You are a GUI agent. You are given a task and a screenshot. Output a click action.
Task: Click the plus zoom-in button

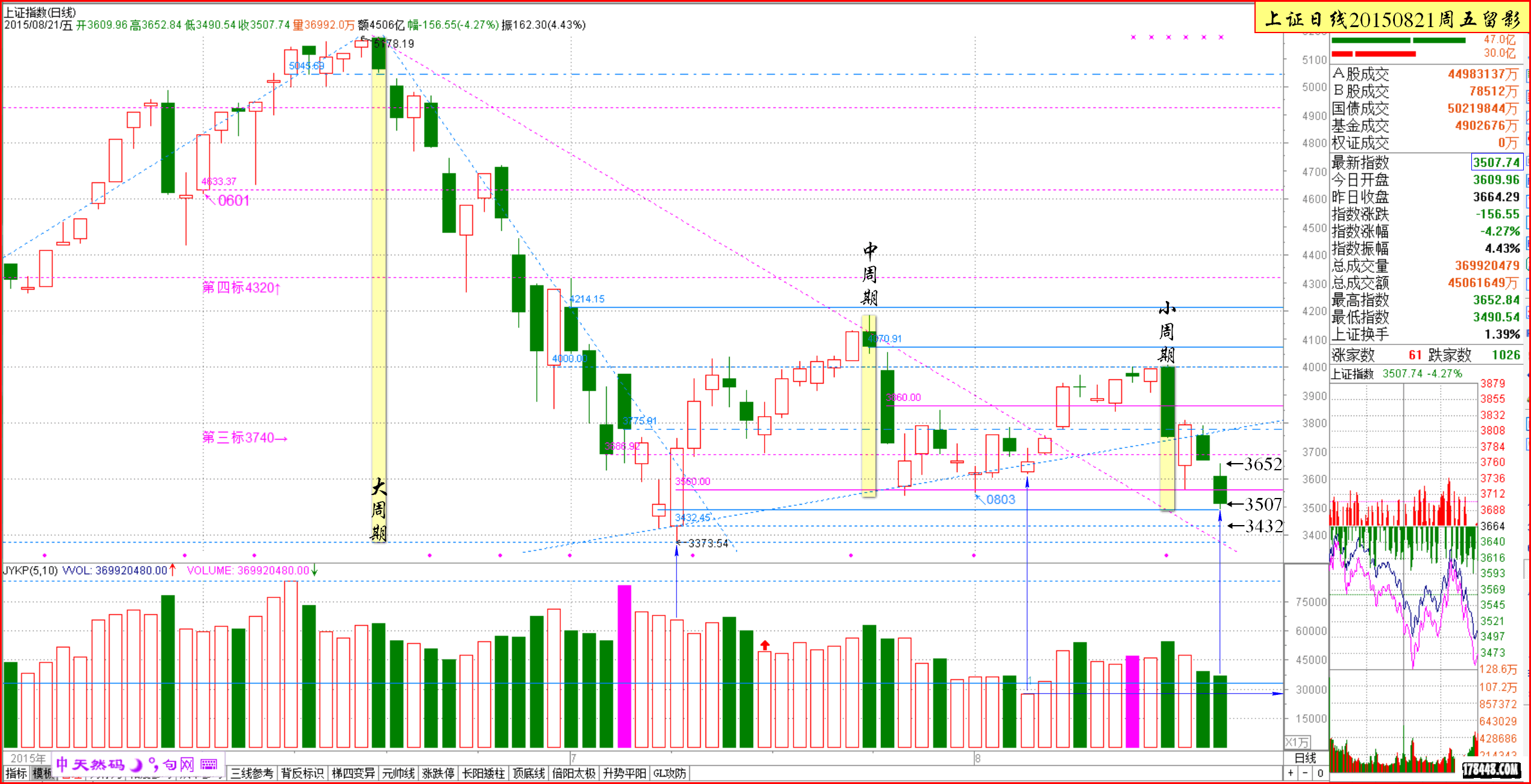tap(1291, 773)
